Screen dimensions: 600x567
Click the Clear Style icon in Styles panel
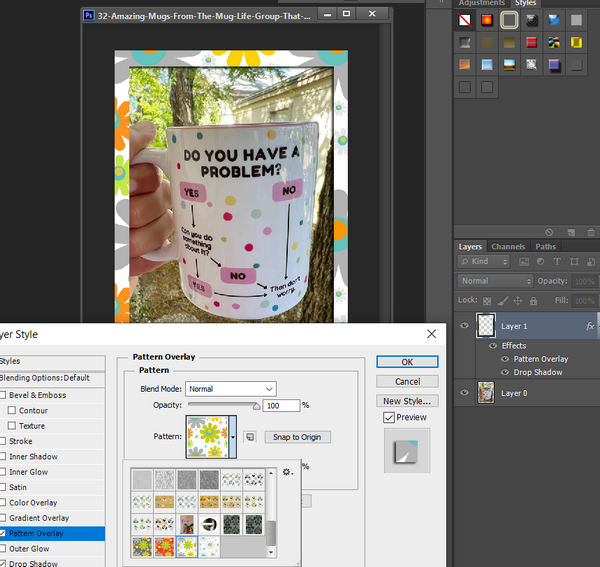[x=549, y=232]
